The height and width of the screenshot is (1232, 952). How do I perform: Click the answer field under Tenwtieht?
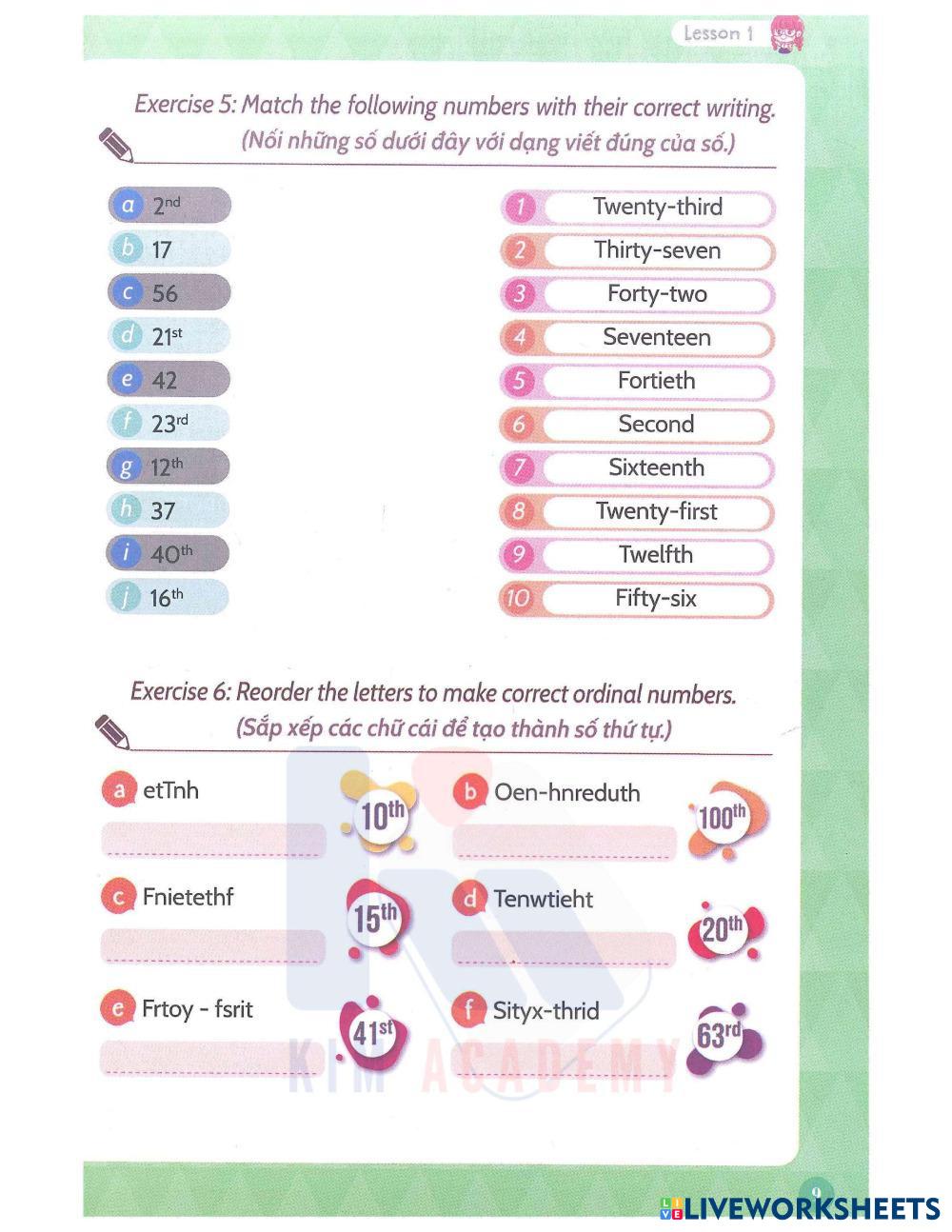tap(565, 948)
